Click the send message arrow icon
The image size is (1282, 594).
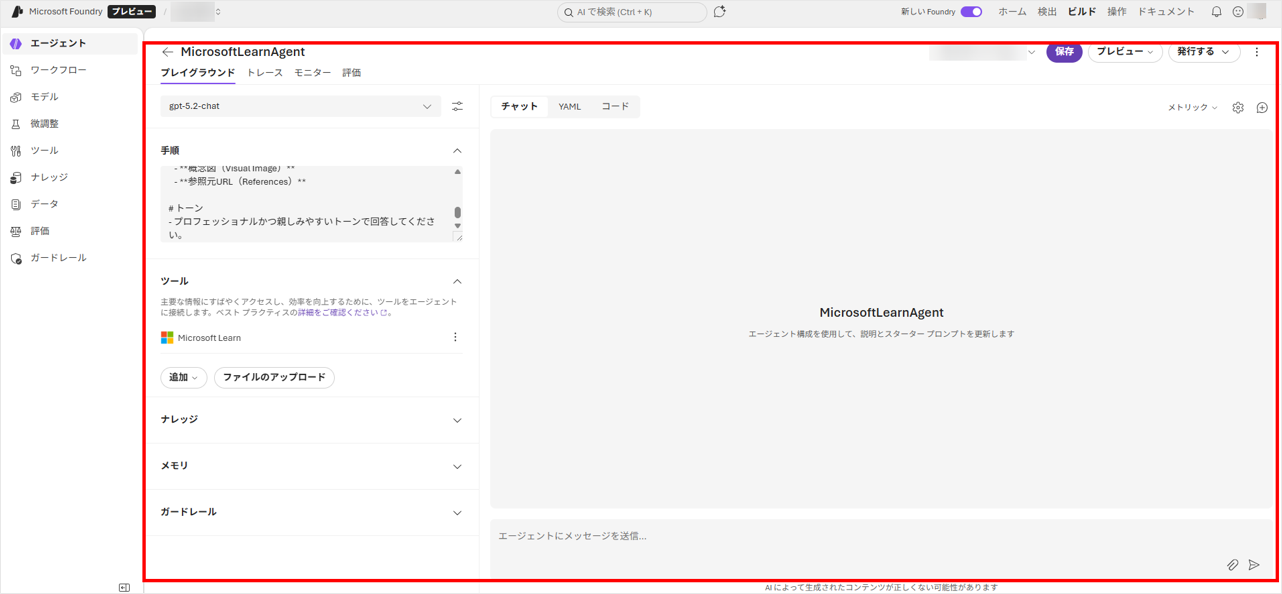point(1254,565)
